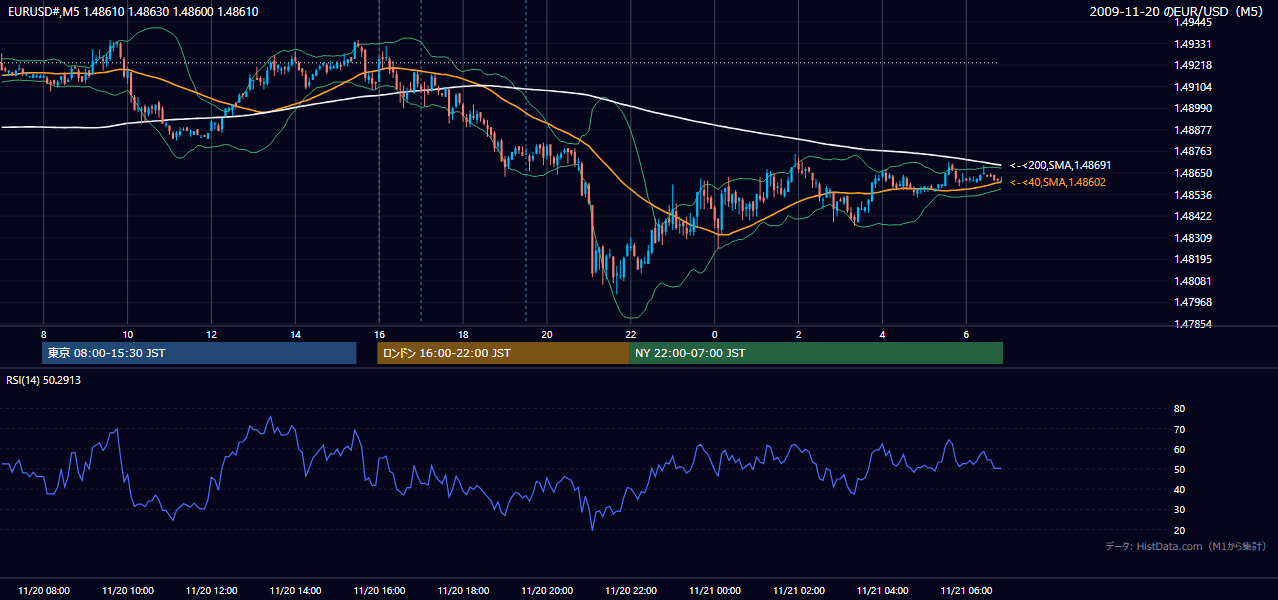Click the 11/21 00:00 bottom date label
Image resolution: width=1278 pixels, height=600 pixels.
(715, 591)
